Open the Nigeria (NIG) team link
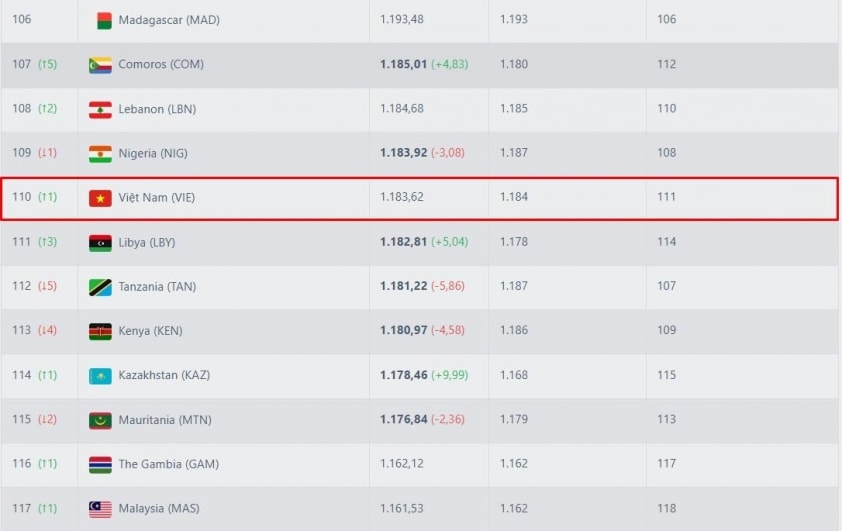The height and width of the screenshot is (531, 842). (152, 153)
